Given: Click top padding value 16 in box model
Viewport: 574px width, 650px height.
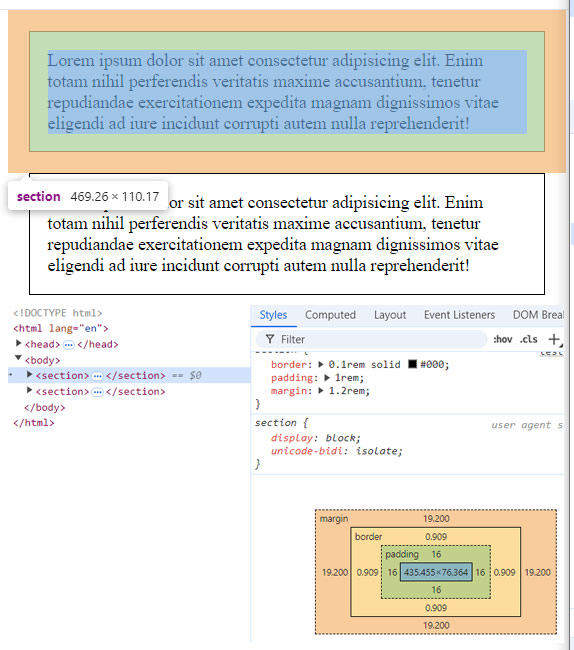Looking at the screenshot, I should [x=436, y=554].
